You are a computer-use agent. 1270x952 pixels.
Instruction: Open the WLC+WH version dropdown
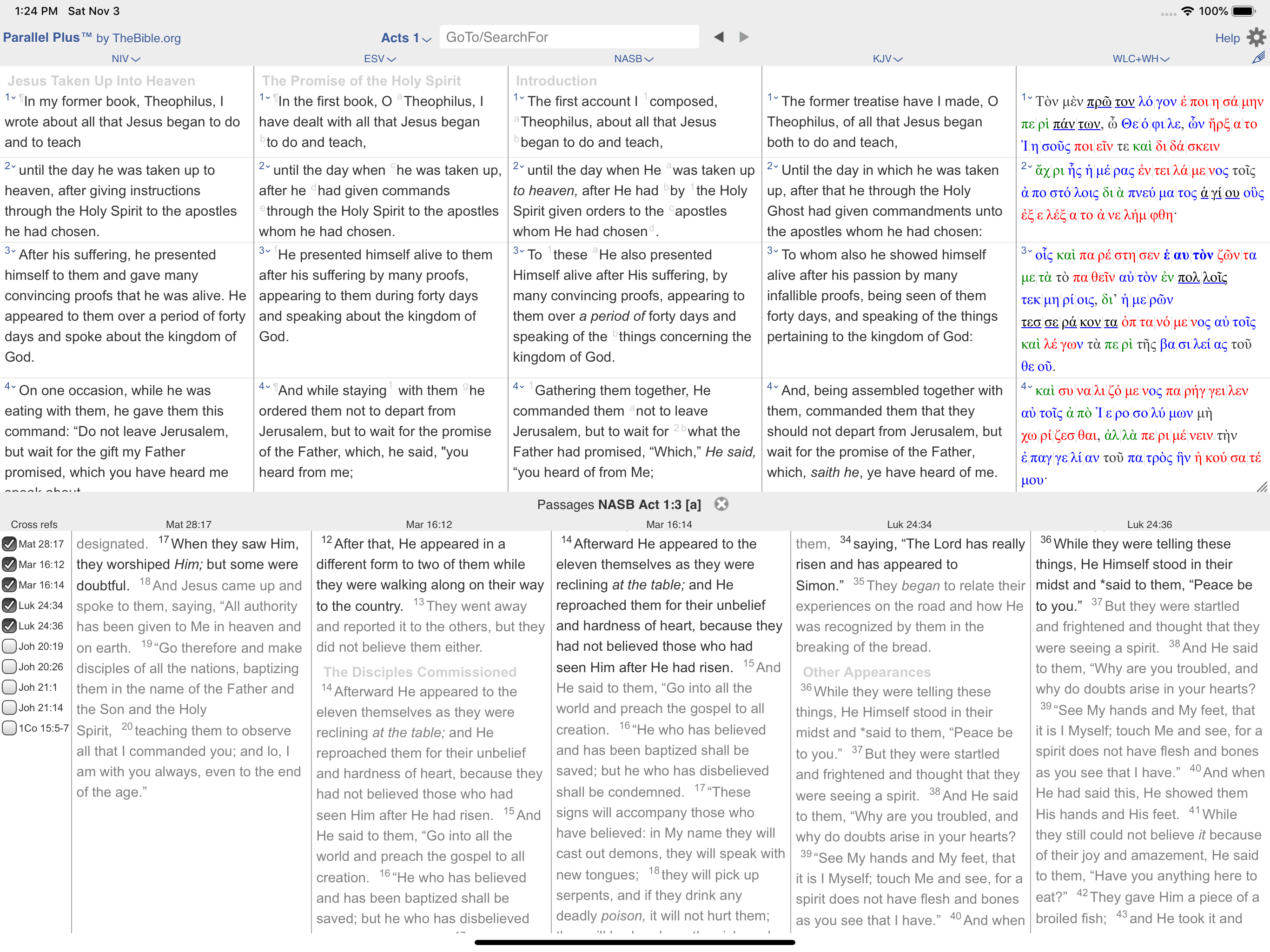click(1140, 59)
